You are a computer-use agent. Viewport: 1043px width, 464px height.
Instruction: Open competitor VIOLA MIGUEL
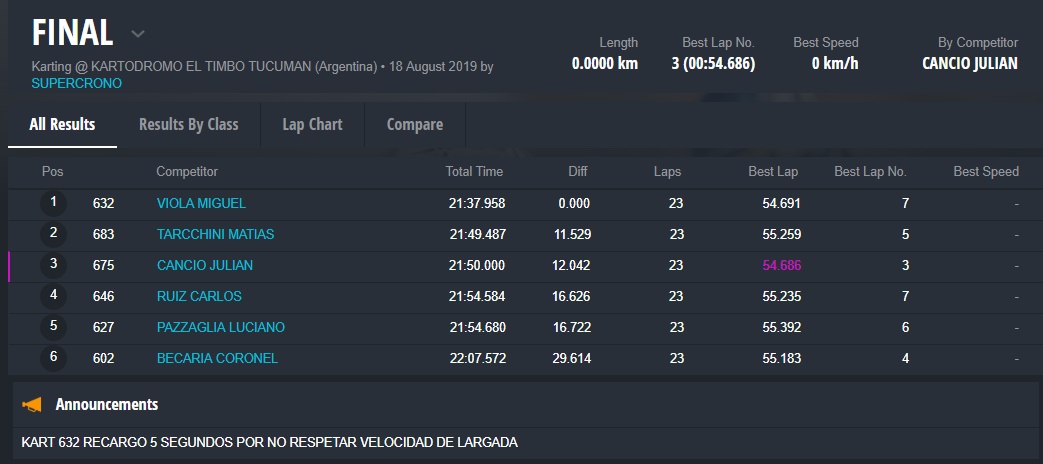click(201, 203)
